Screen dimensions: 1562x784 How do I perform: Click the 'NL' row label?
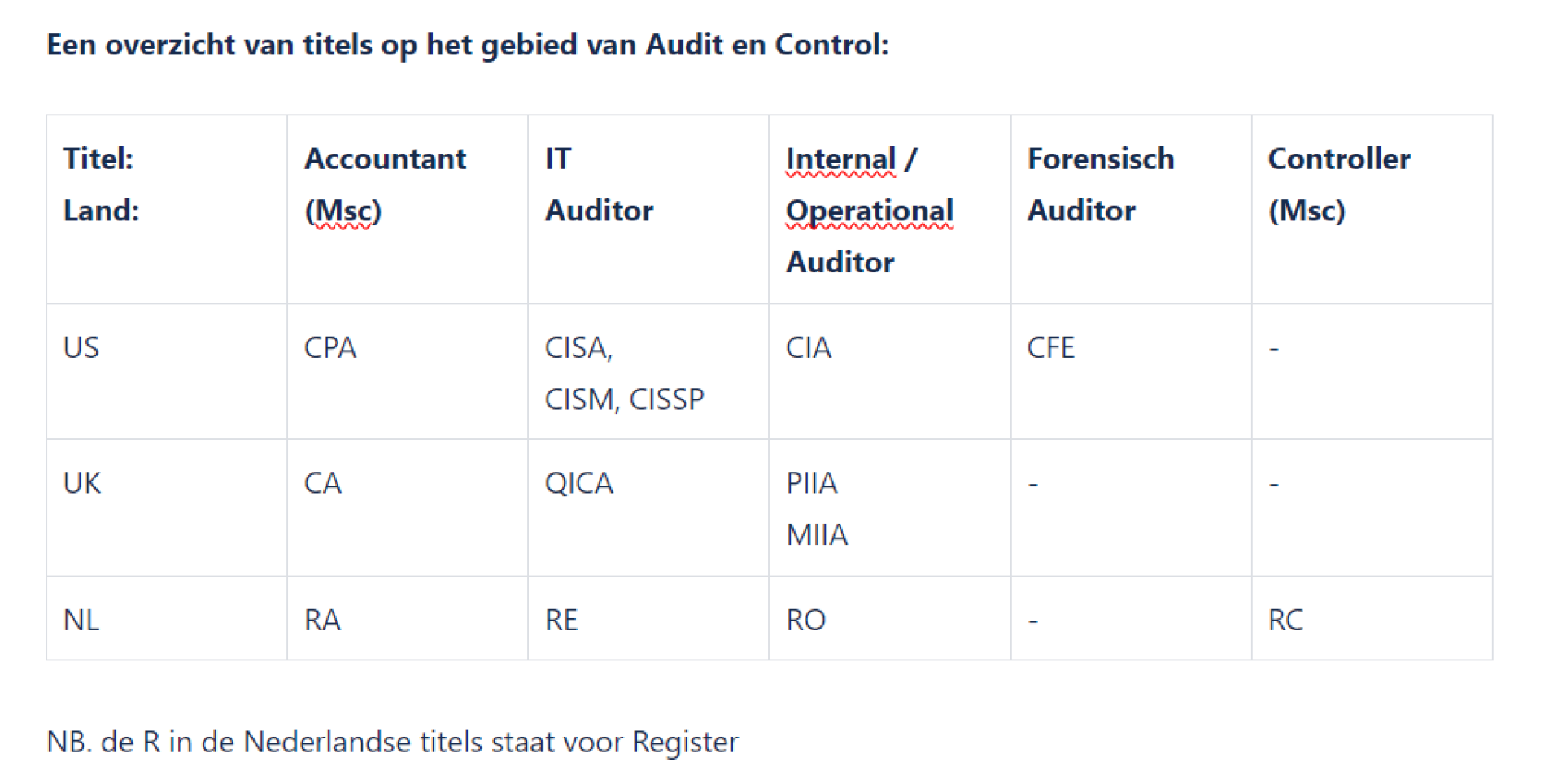81,621
